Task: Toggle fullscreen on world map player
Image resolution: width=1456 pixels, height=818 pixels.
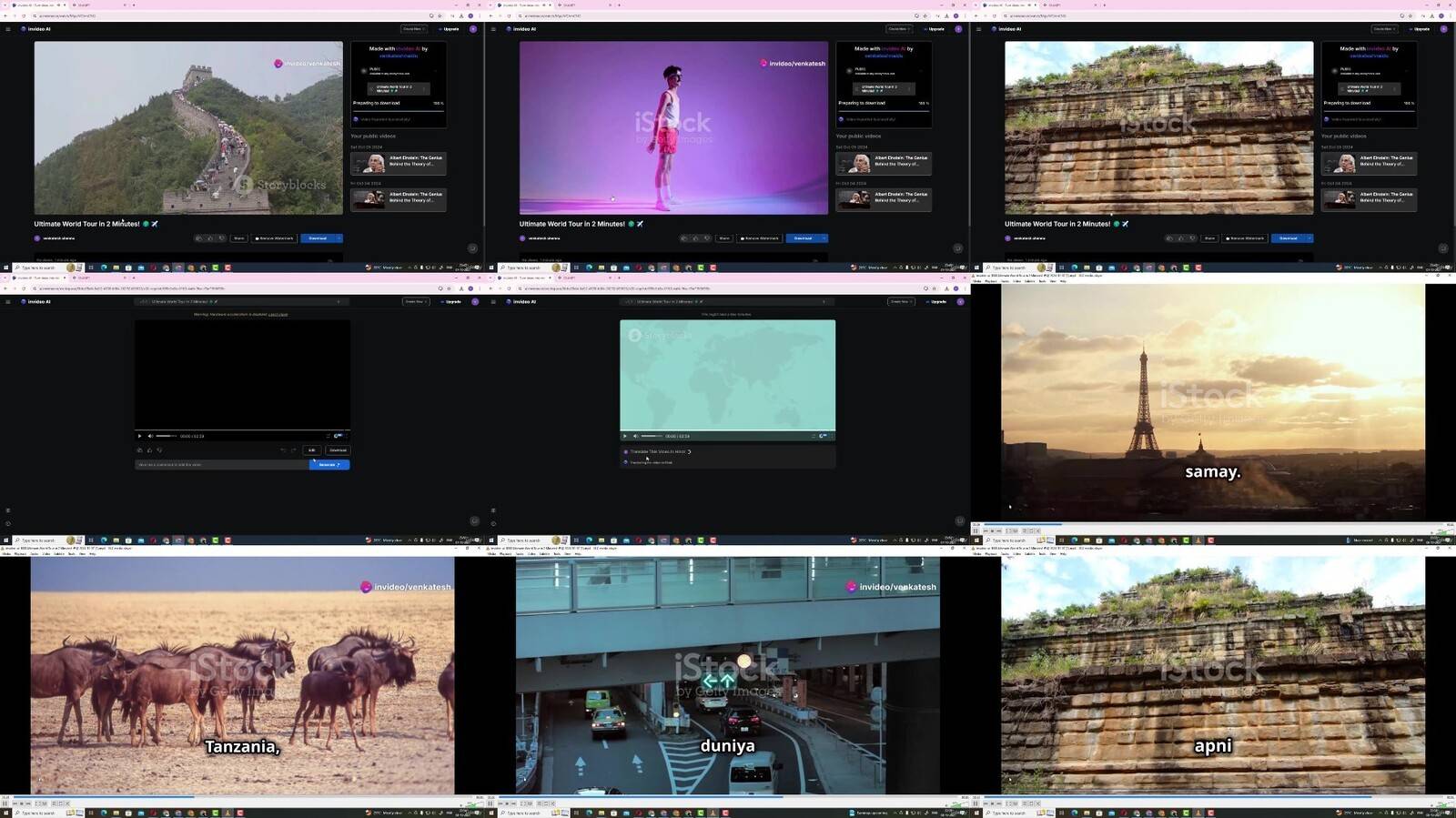Action: [813, 436]
